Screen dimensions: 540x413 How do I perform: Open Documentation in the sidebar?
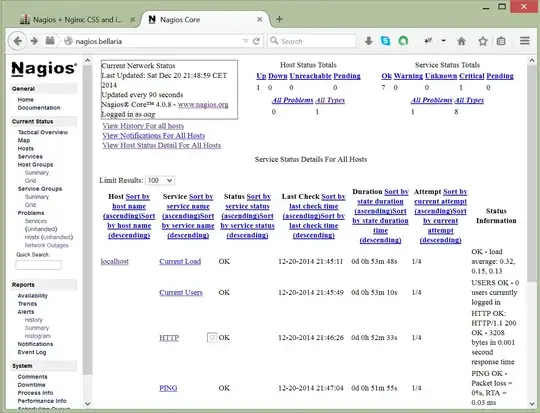(x=39, y=107)
